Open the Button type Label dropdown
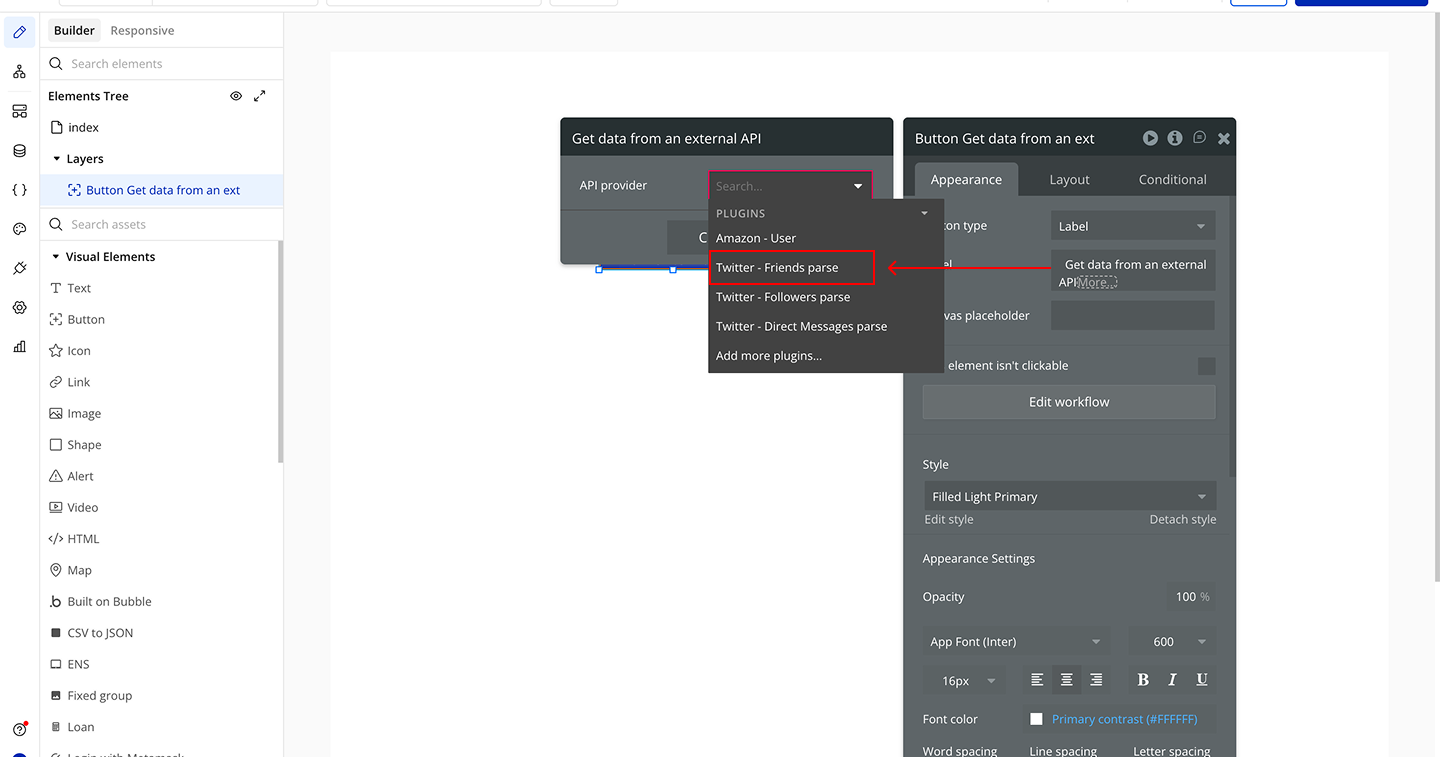Viewport: 1440px width, 757px height. (1133, 226)
